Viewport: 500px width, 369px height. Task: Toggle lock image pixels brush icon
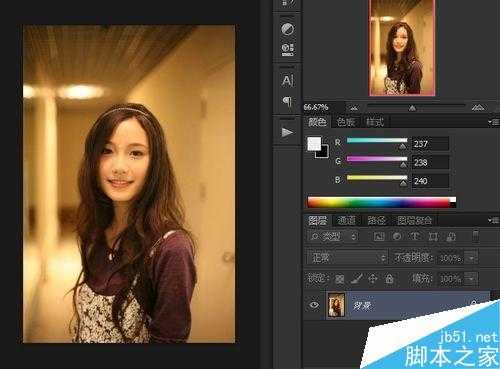[356, 279]
